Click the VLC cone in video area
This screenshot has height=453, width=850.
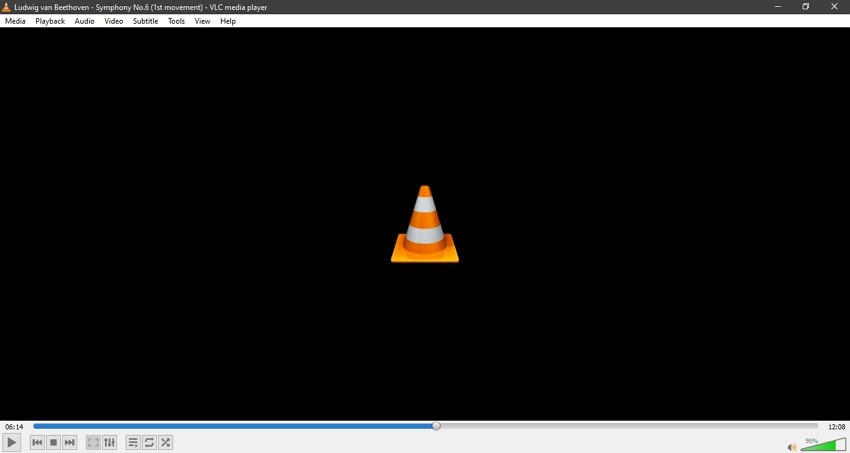(x=425, y=224)
